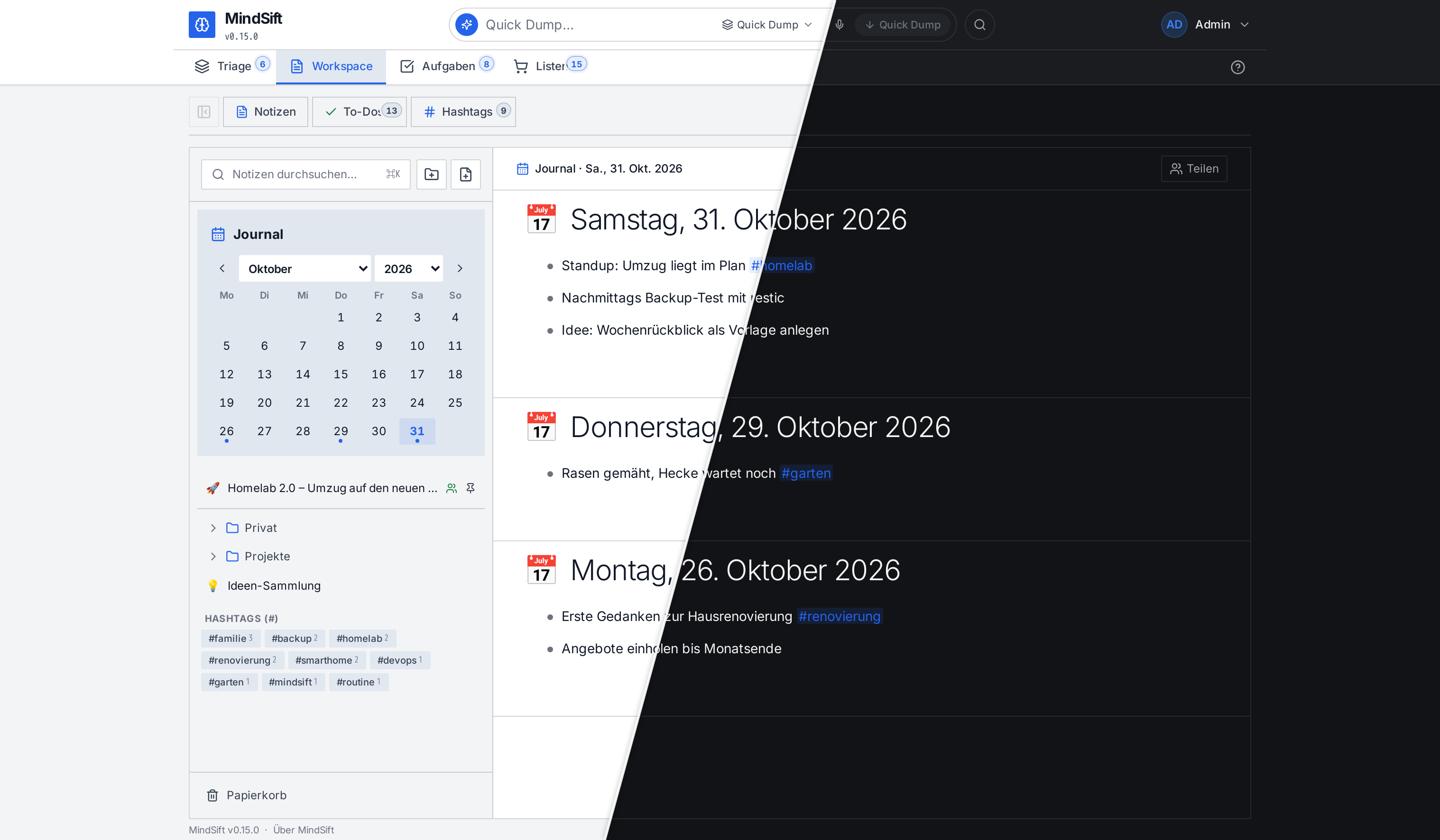Screen dimensions: 1440x840
Task: Select the Notizen sub-tab
Action: point(265,112)
